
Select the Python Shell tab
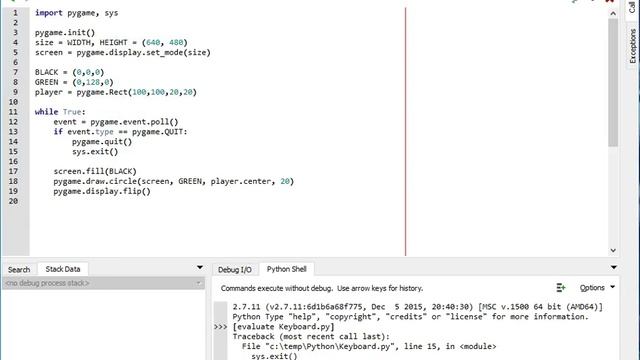pyautogui.click(x=287, y=269)
